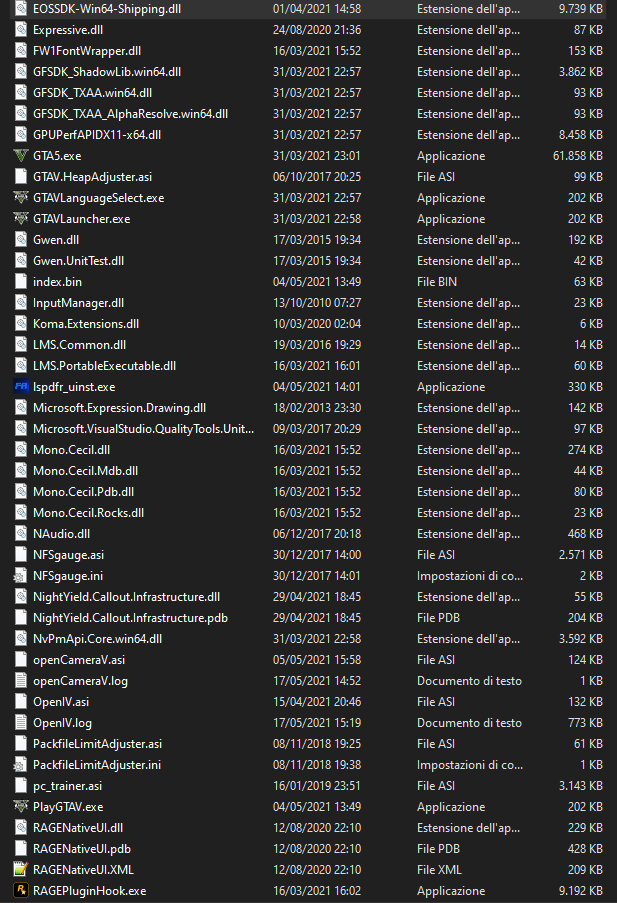Click the 2.571 KB size of NFSgauge.asi
This screenshot has width=617, height=903.
[581, 555]
